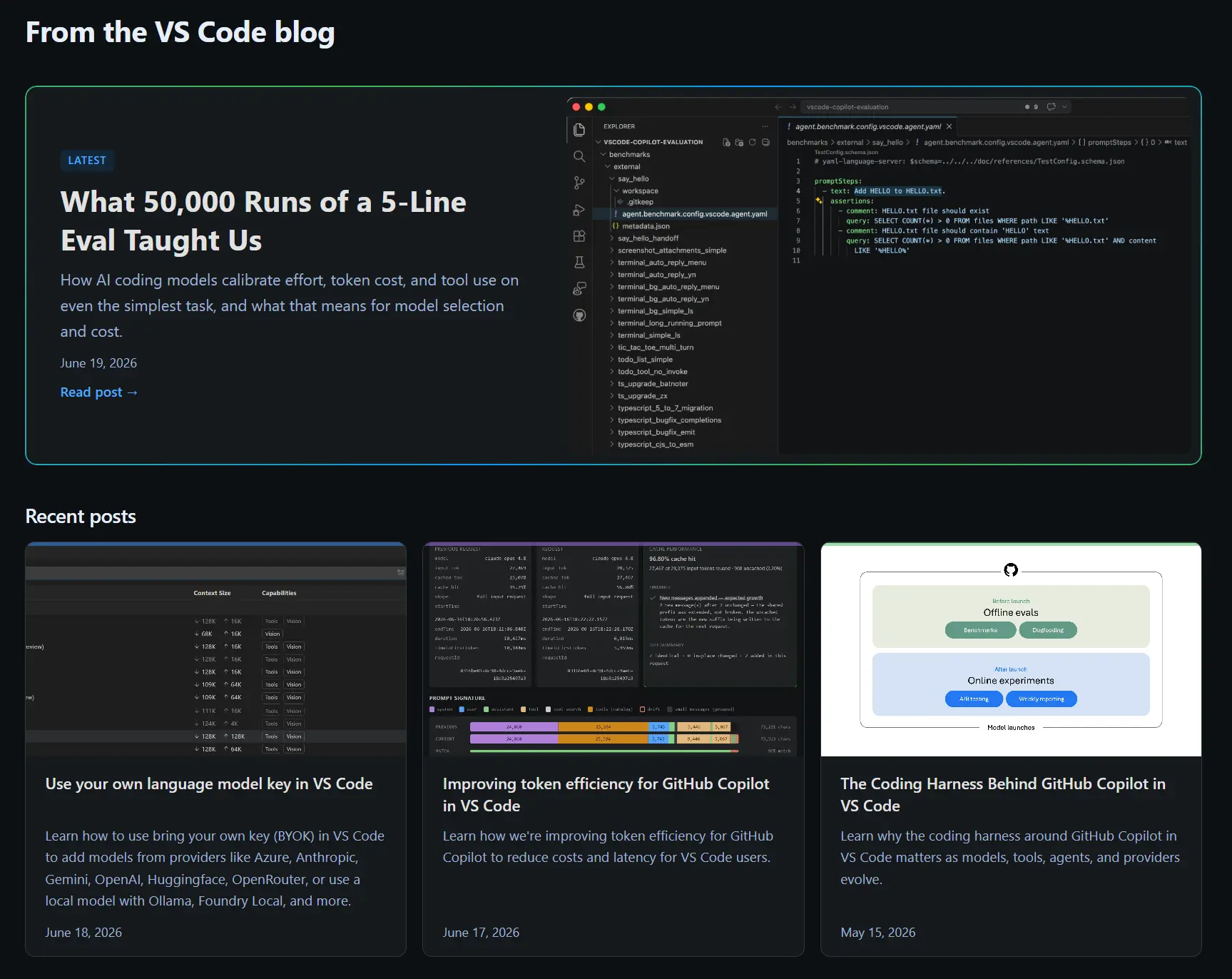Click the 'May 15, 2026' date text
Image resolution: width=1232 pixels, height=979 pixels.
coord(878,933)
